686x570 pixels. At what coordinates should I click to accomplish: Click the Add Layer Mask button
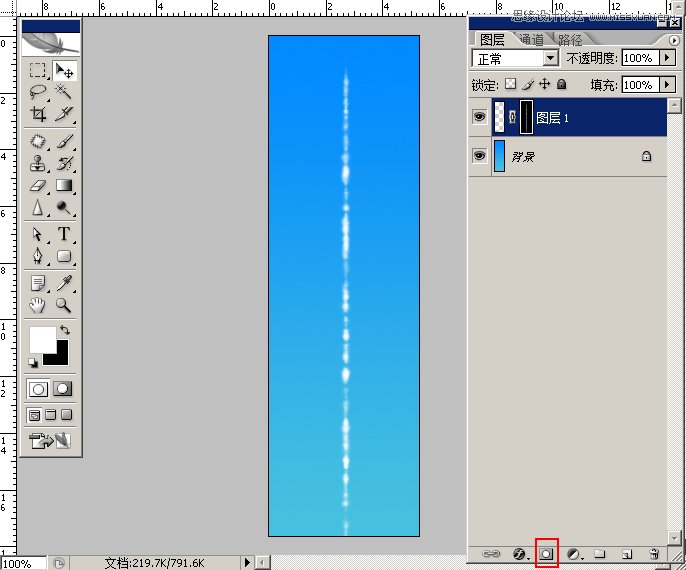(x=546, y=554)
